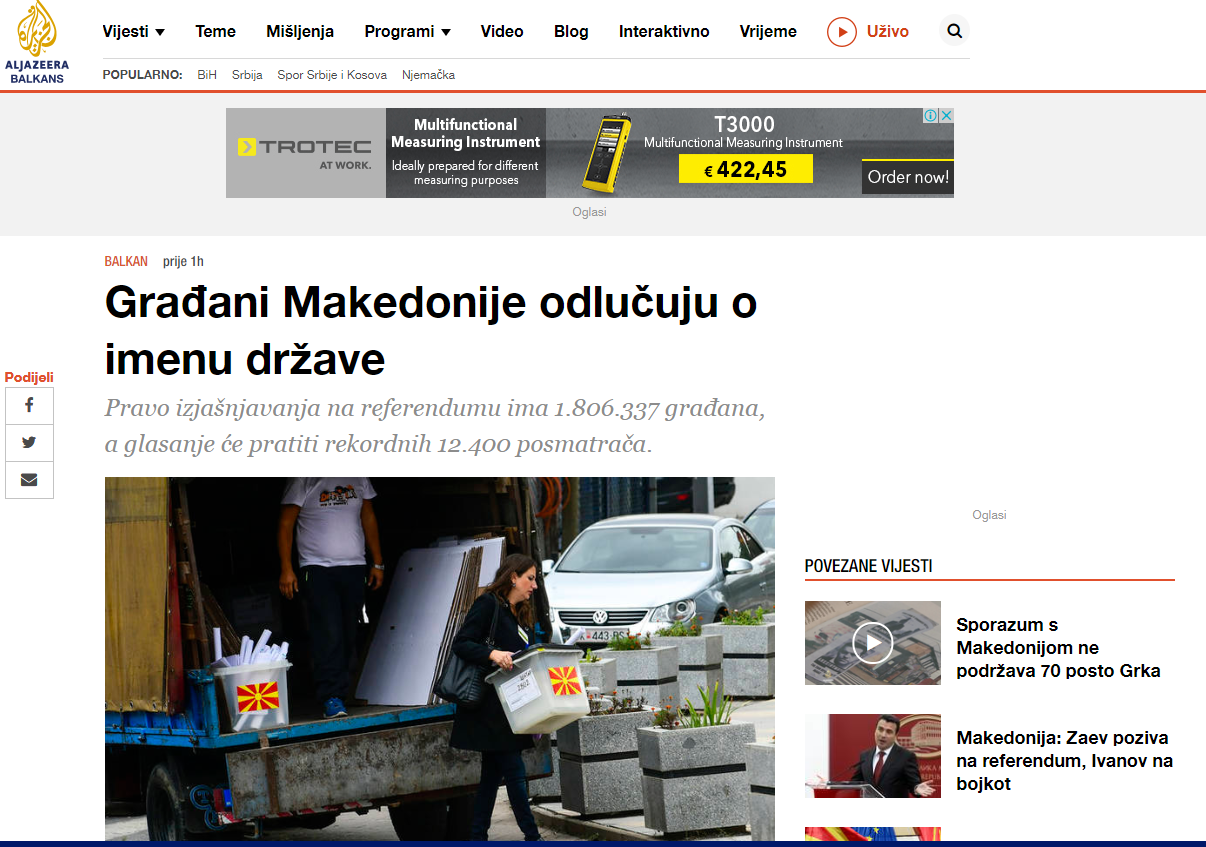This screenshot has height=847, width=1206.
Task: Open the Video section
Action: 502,31
